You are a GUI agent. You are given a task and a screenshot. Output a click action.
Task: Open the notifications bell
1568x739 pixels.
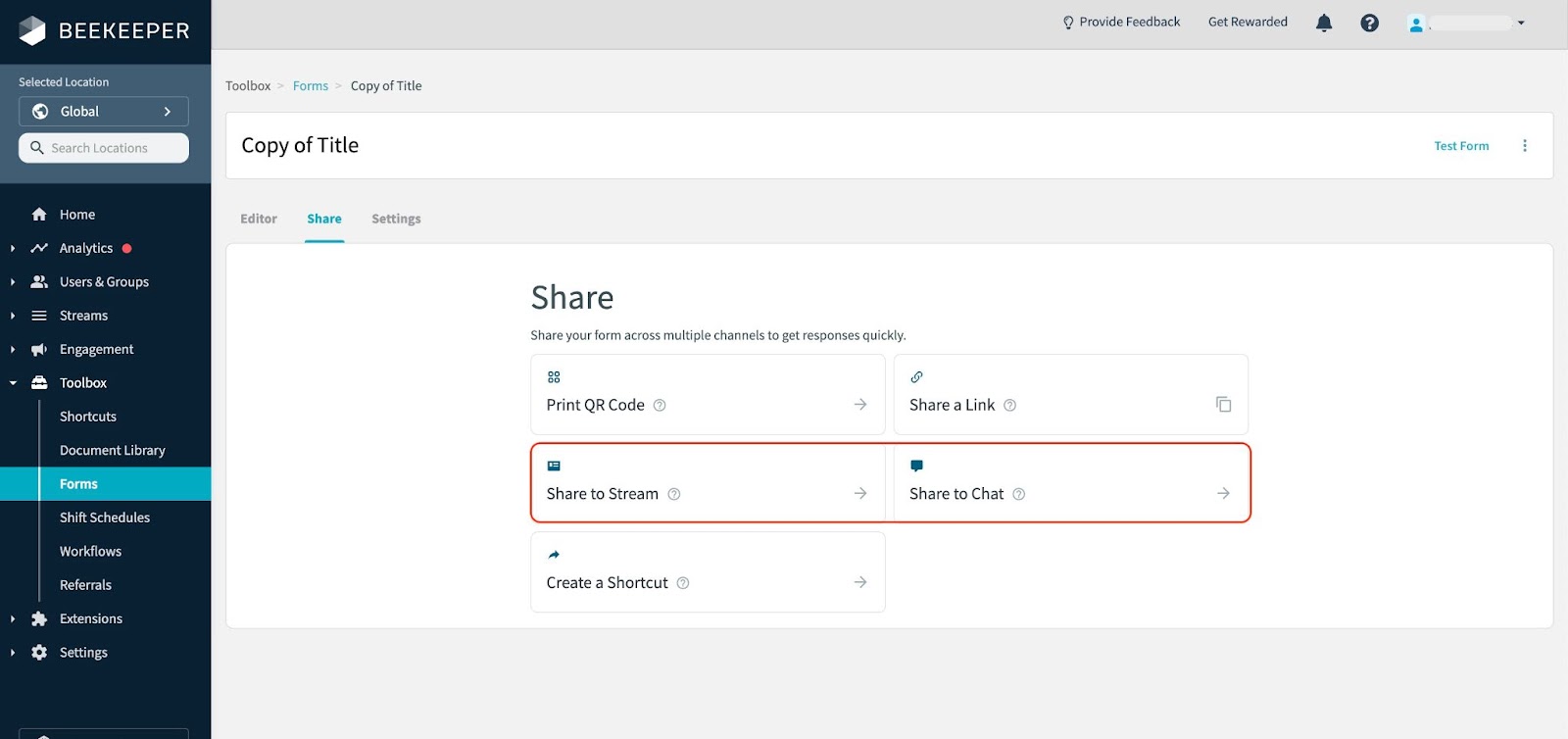[1324, 23]
